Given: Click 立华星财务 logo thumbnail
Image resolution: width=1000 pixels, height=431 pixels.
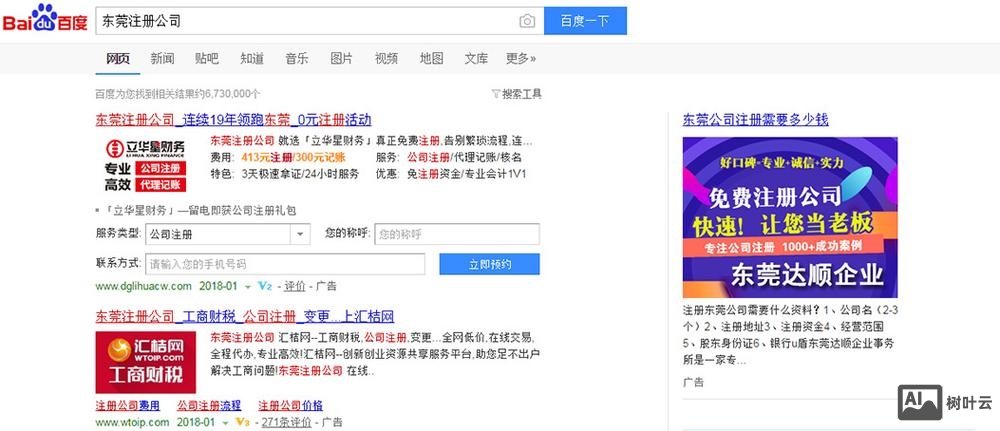Looking at the screenshot, I should coord(145,165).
